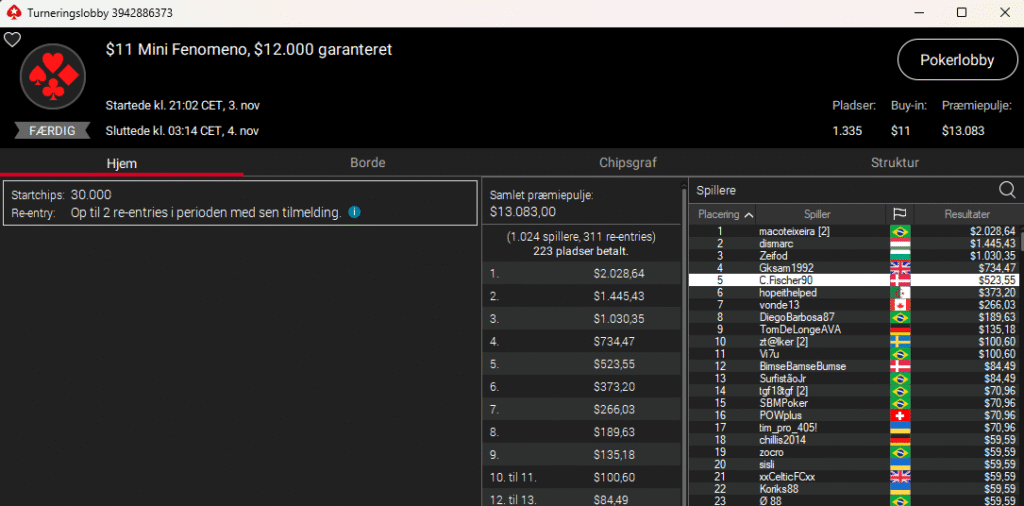Open the Chipsgraf tab
The height and width of the screenshot is (506, 1024).
[x=628, y=162]
